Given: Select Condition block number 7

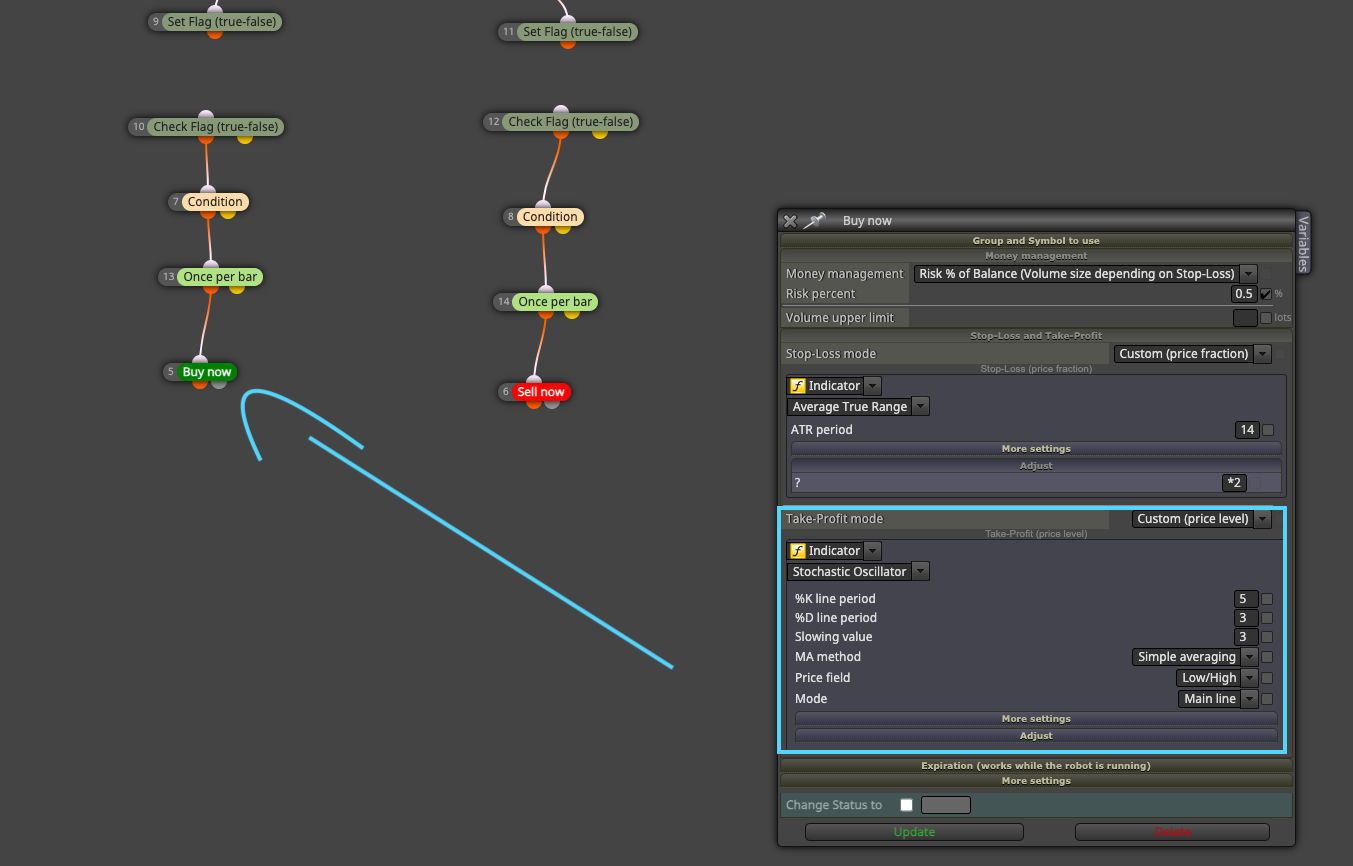Looking at the screenshot, I should point(215,202).
